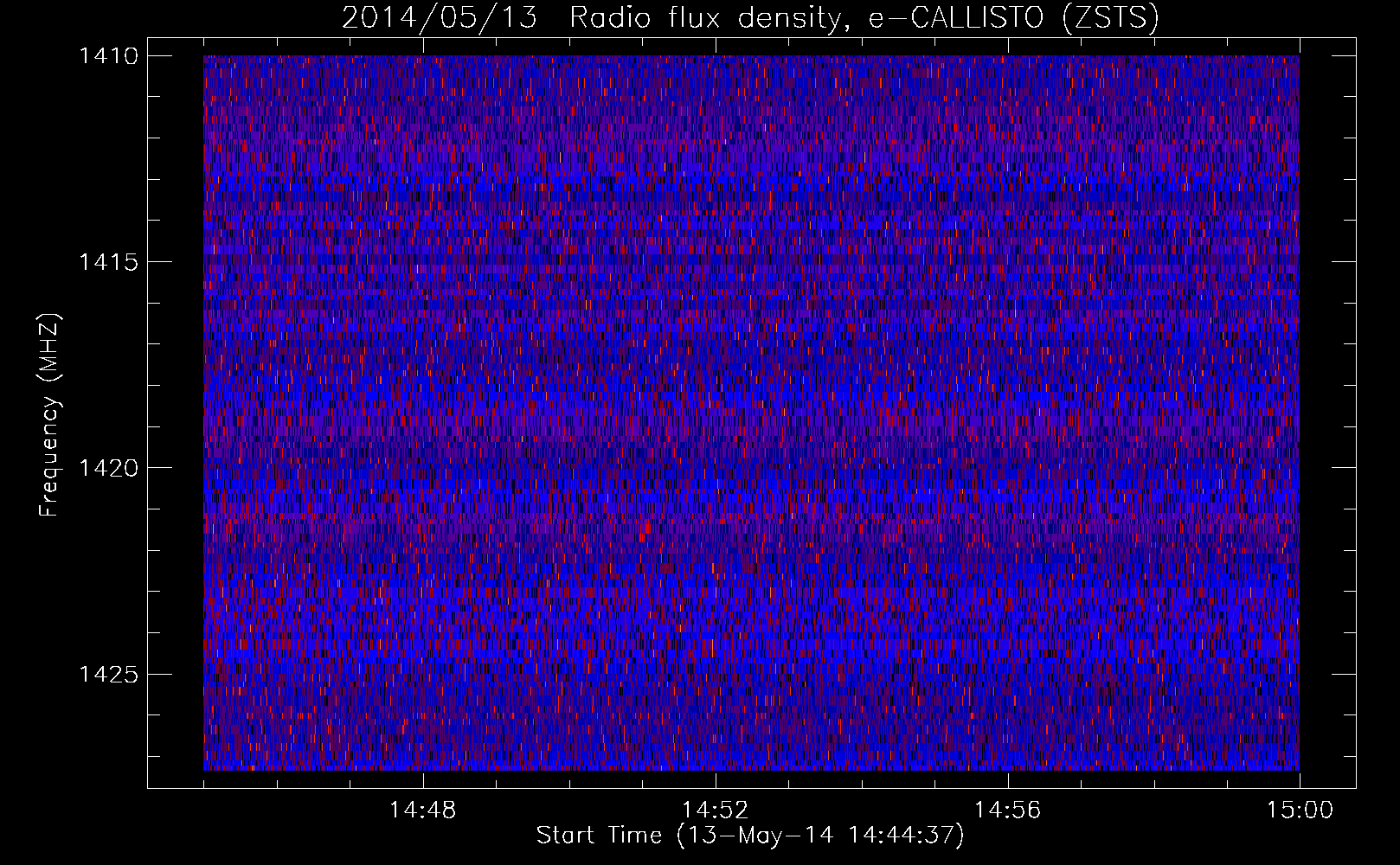1400x865 pixels.
Task: Click the 14:52 time tick label
Action: (x=715, y=811)
